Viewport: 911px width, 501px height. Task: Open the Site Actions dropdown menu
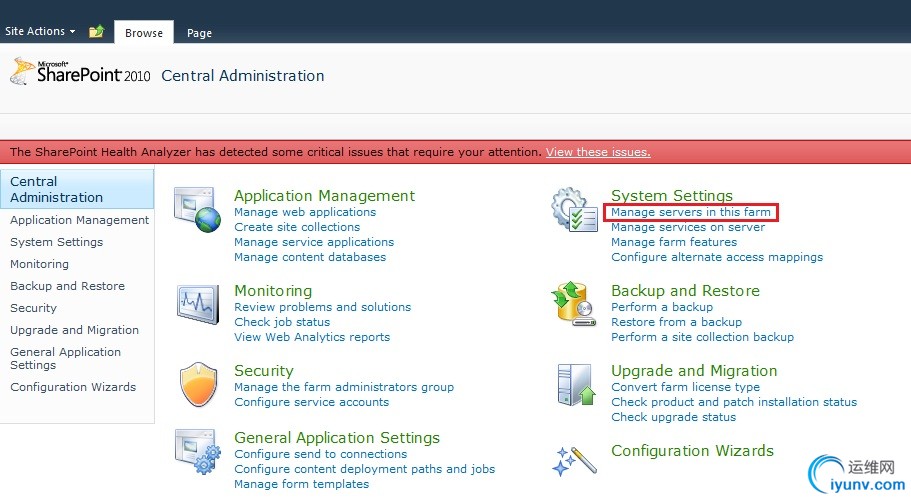coord(40,31)
